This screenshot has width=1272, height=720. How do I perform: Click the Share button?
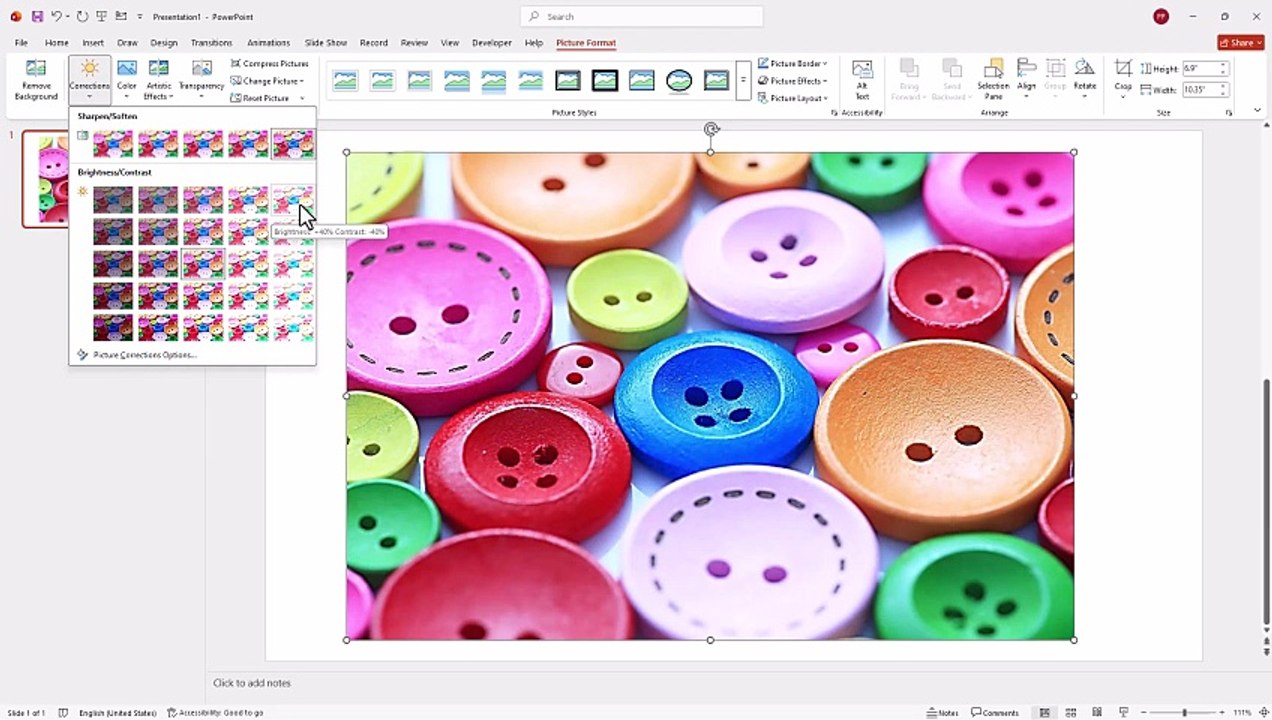click(1241, 42)
